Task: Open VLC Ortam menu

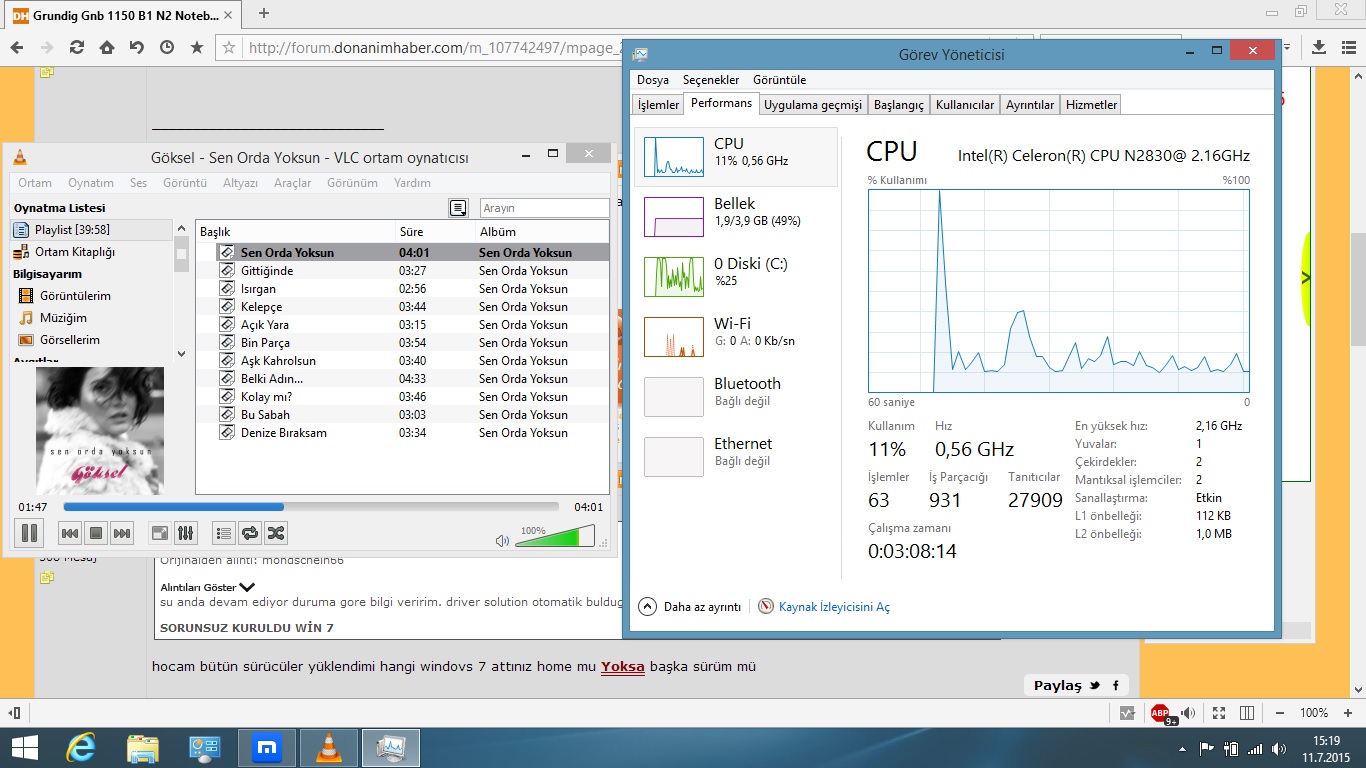Action: click(x=35, y=183)
